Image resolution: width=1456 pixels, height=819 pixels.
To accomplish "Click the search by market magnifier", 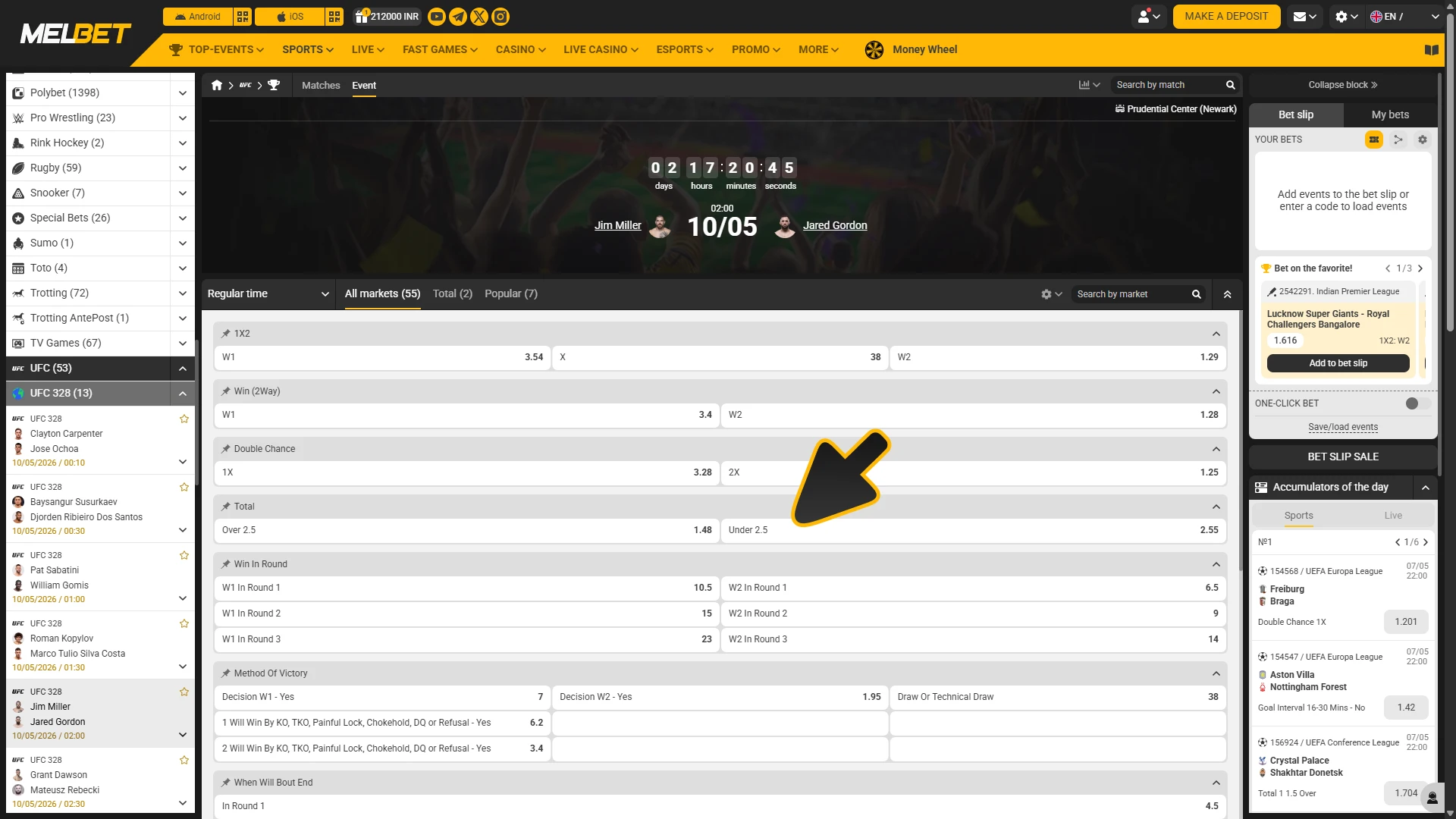I will pos(1197,294).
